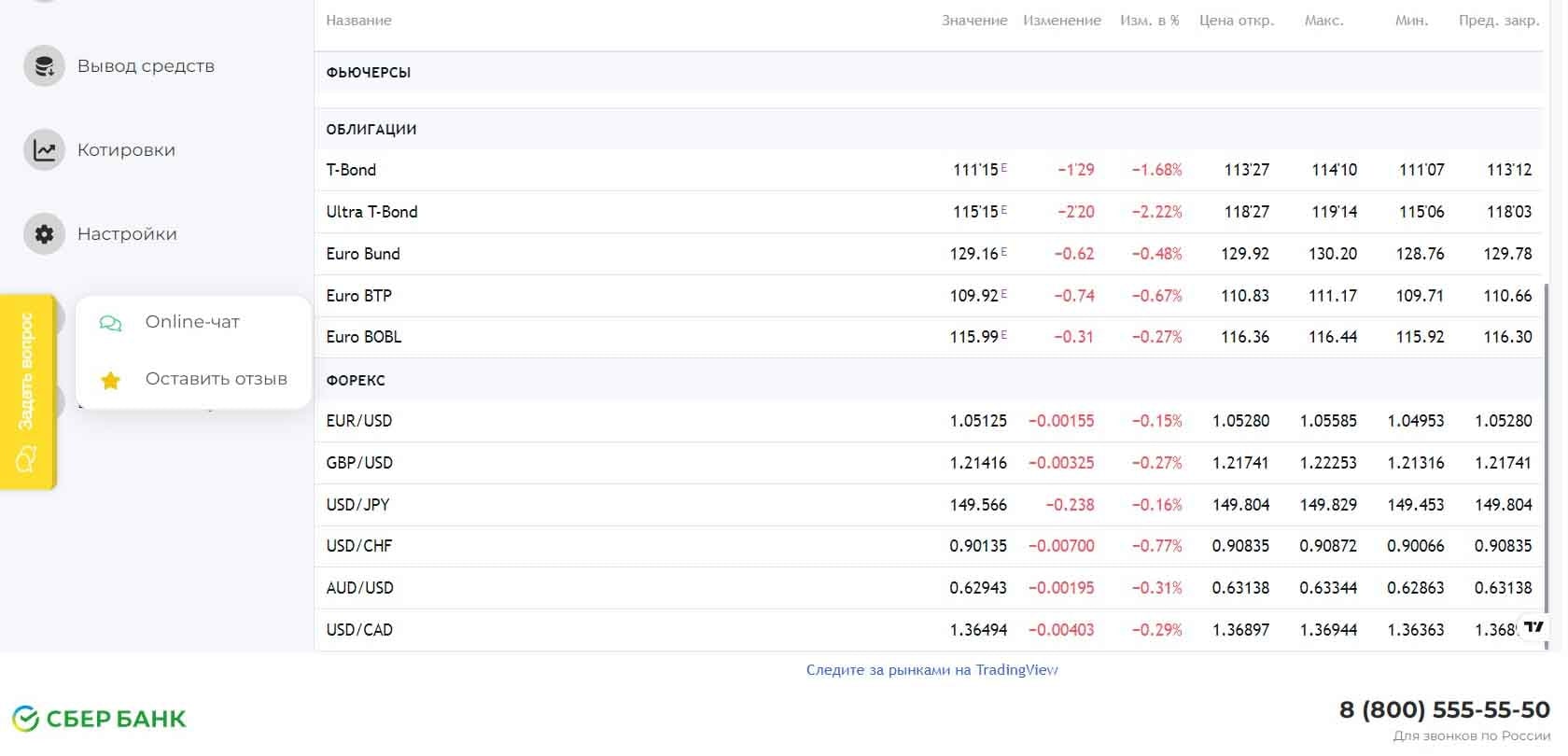Select the Euro BOBL row
The height and width of the screenshot is (756, 1568).
[928, 337]
